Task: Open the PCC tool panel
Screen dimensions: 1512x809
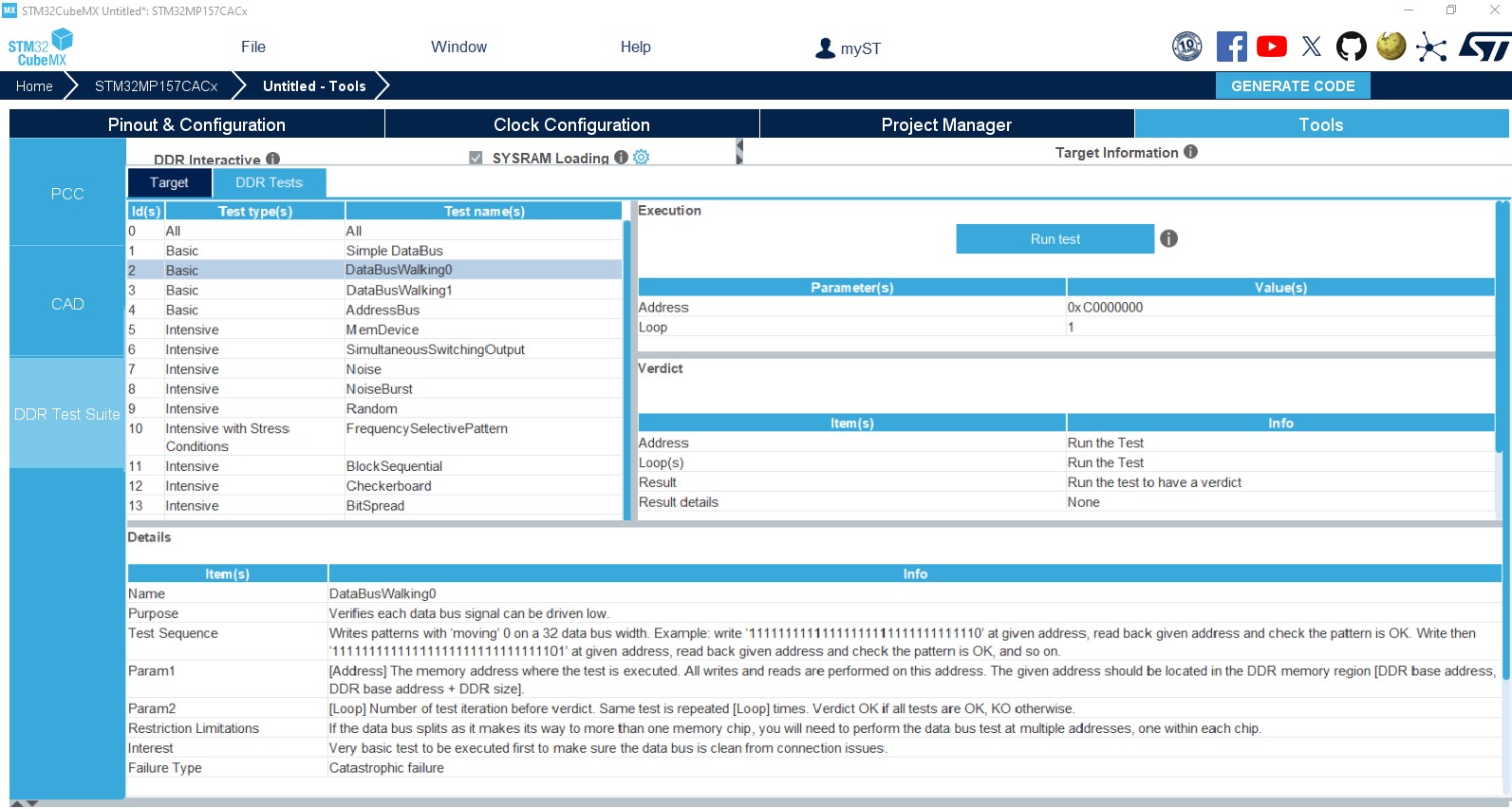Action: [67, 193]
